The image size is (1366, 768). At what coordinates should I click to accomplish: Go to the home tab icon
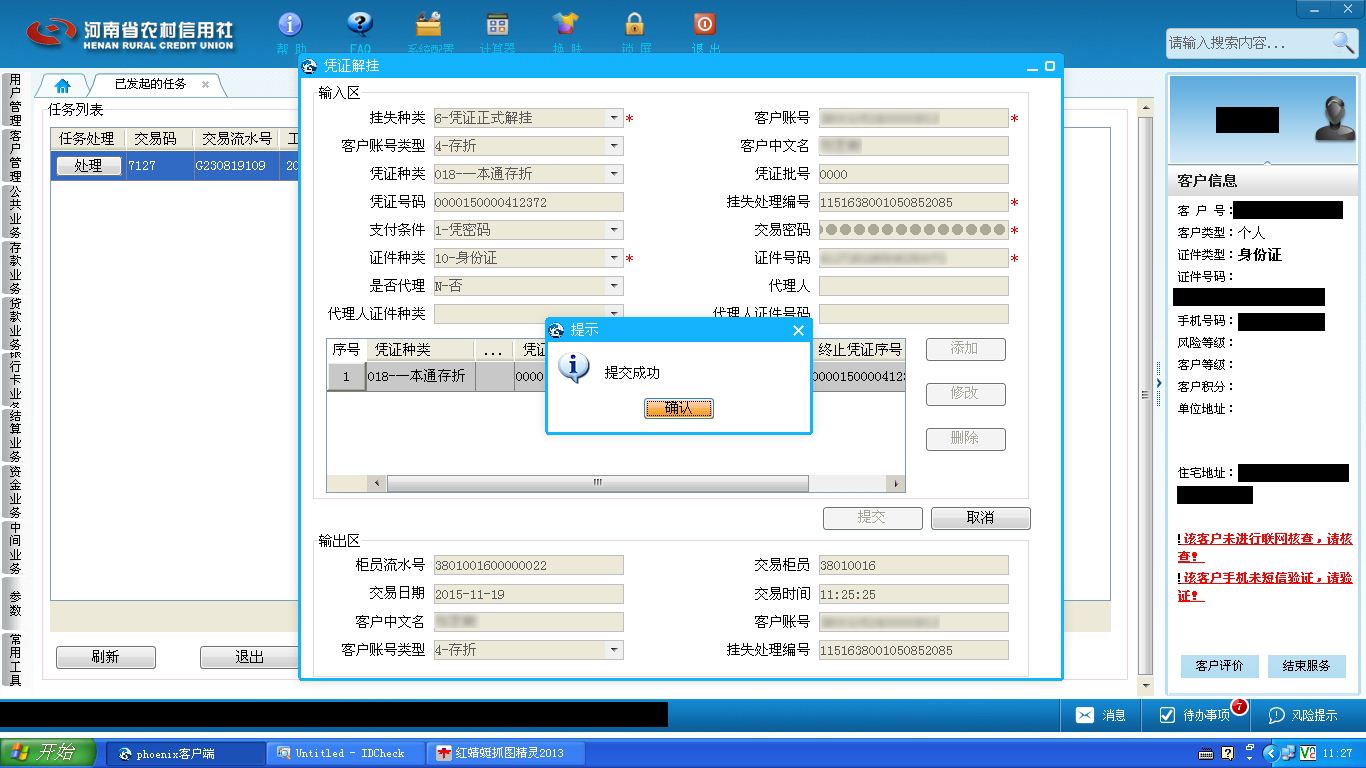pos(63,85)
